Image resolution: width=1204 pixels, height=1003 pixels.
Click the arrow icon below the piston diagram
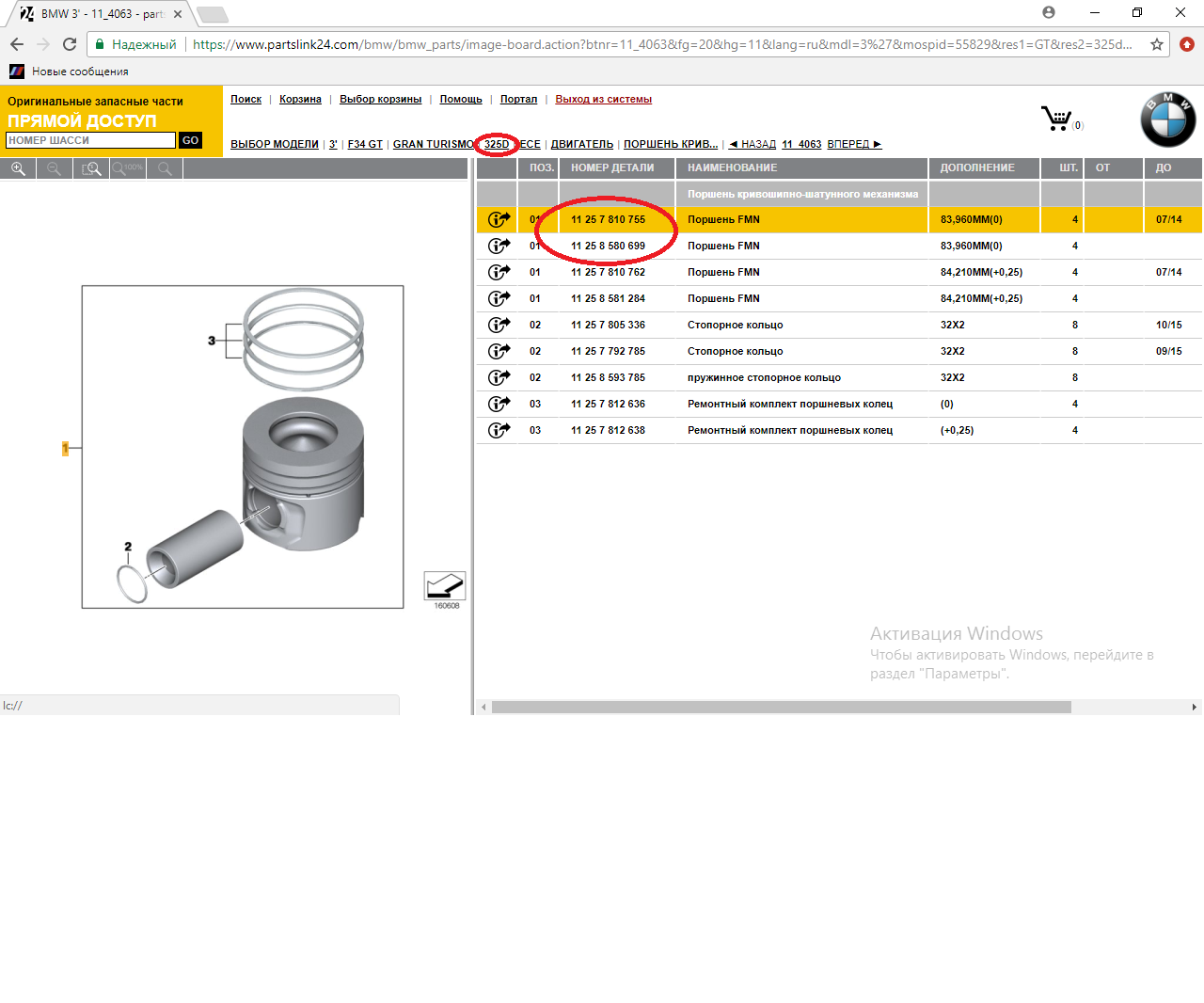pos(444,586)
